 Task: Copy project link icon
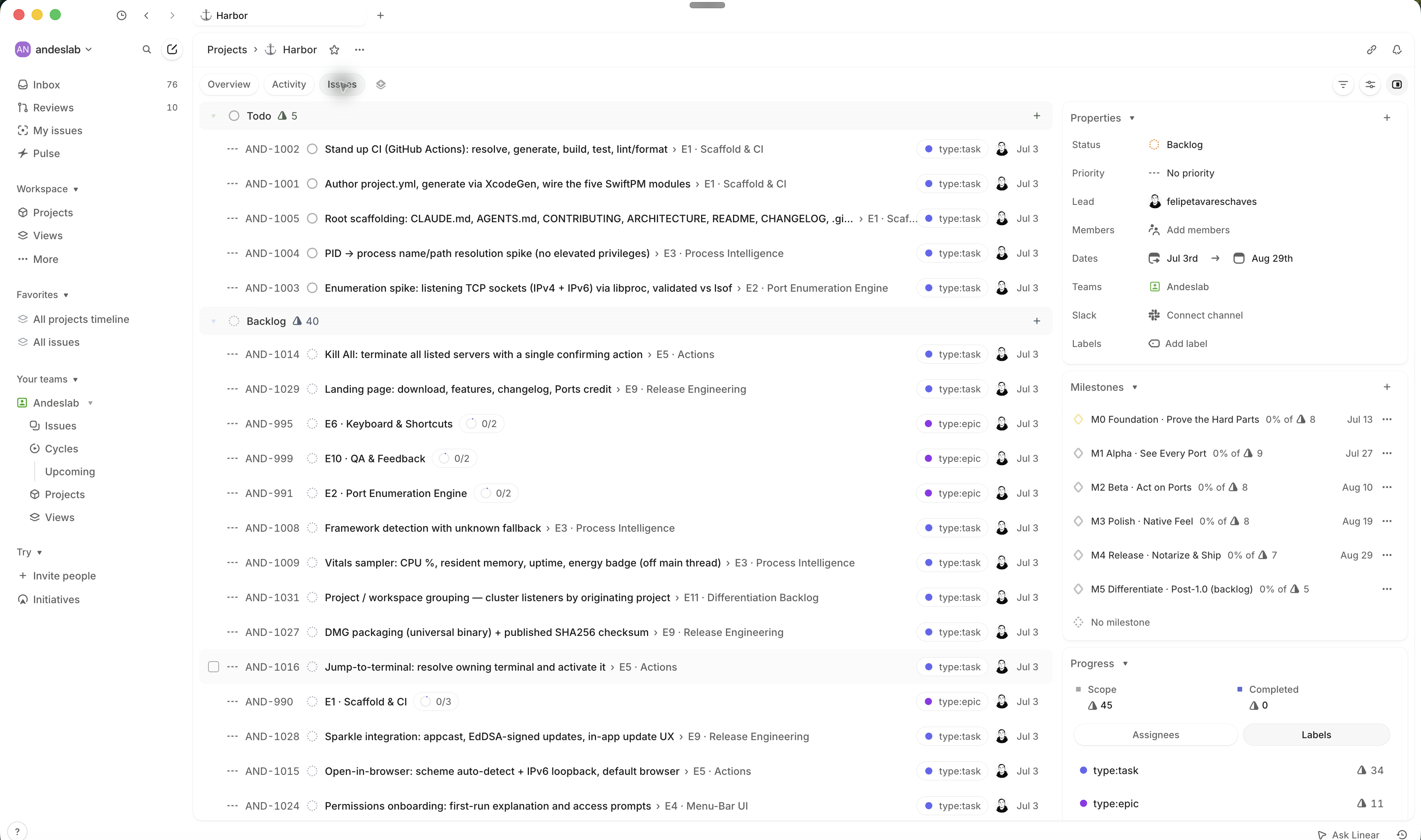click(x=1371, y=50)
